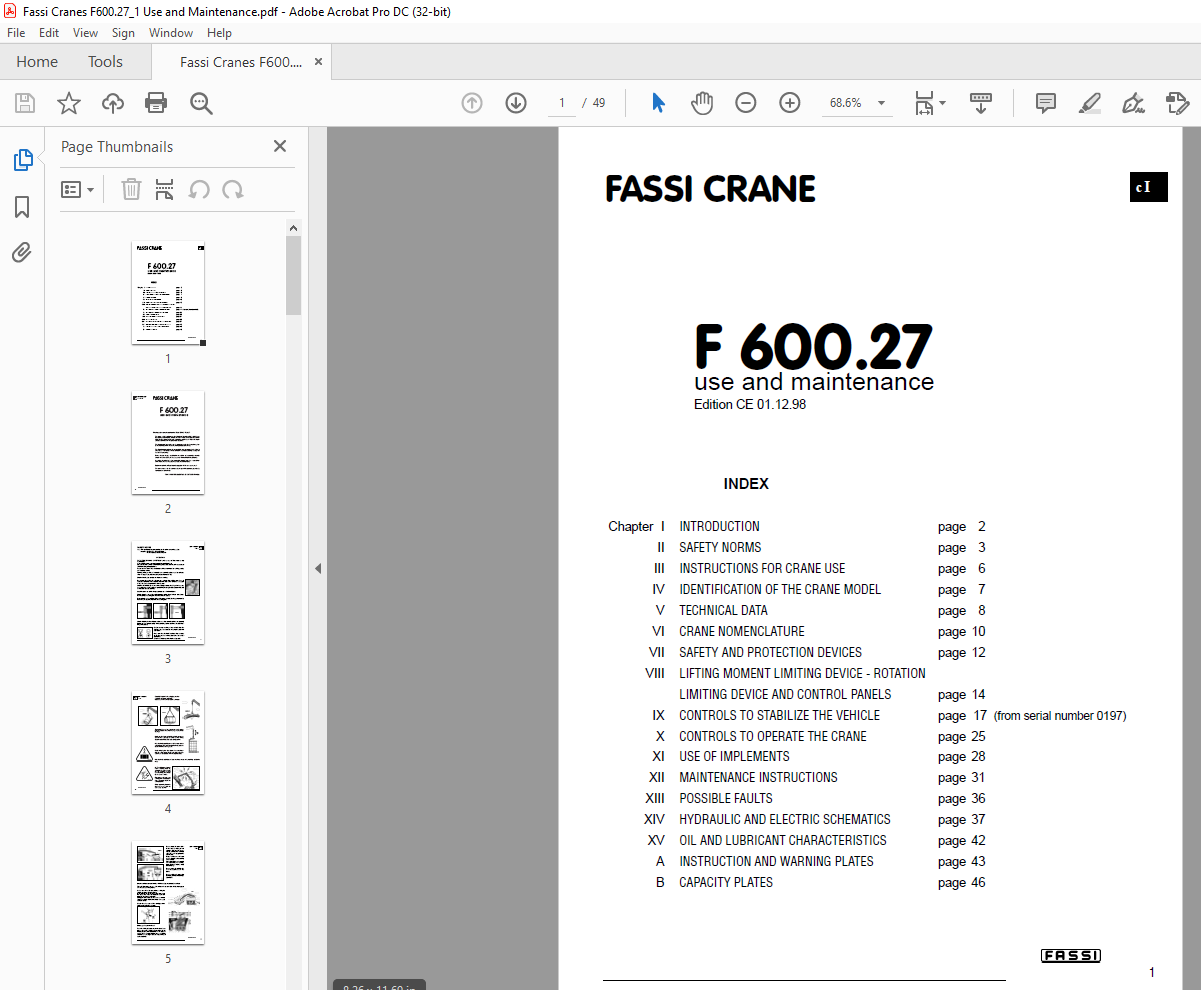Click the F 600.27 title text
The height and width of the screenshot is (990, 1201).
[x=814, y=347]
